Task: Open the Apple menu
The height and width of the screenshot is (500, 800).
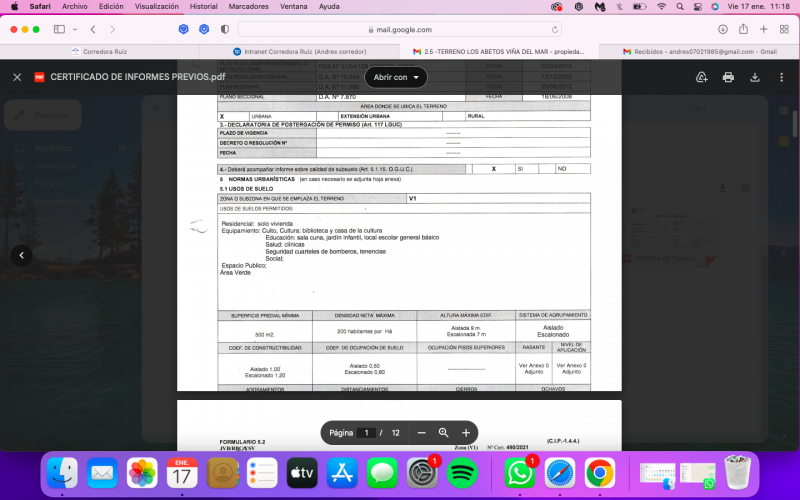Action: point(14,6)
